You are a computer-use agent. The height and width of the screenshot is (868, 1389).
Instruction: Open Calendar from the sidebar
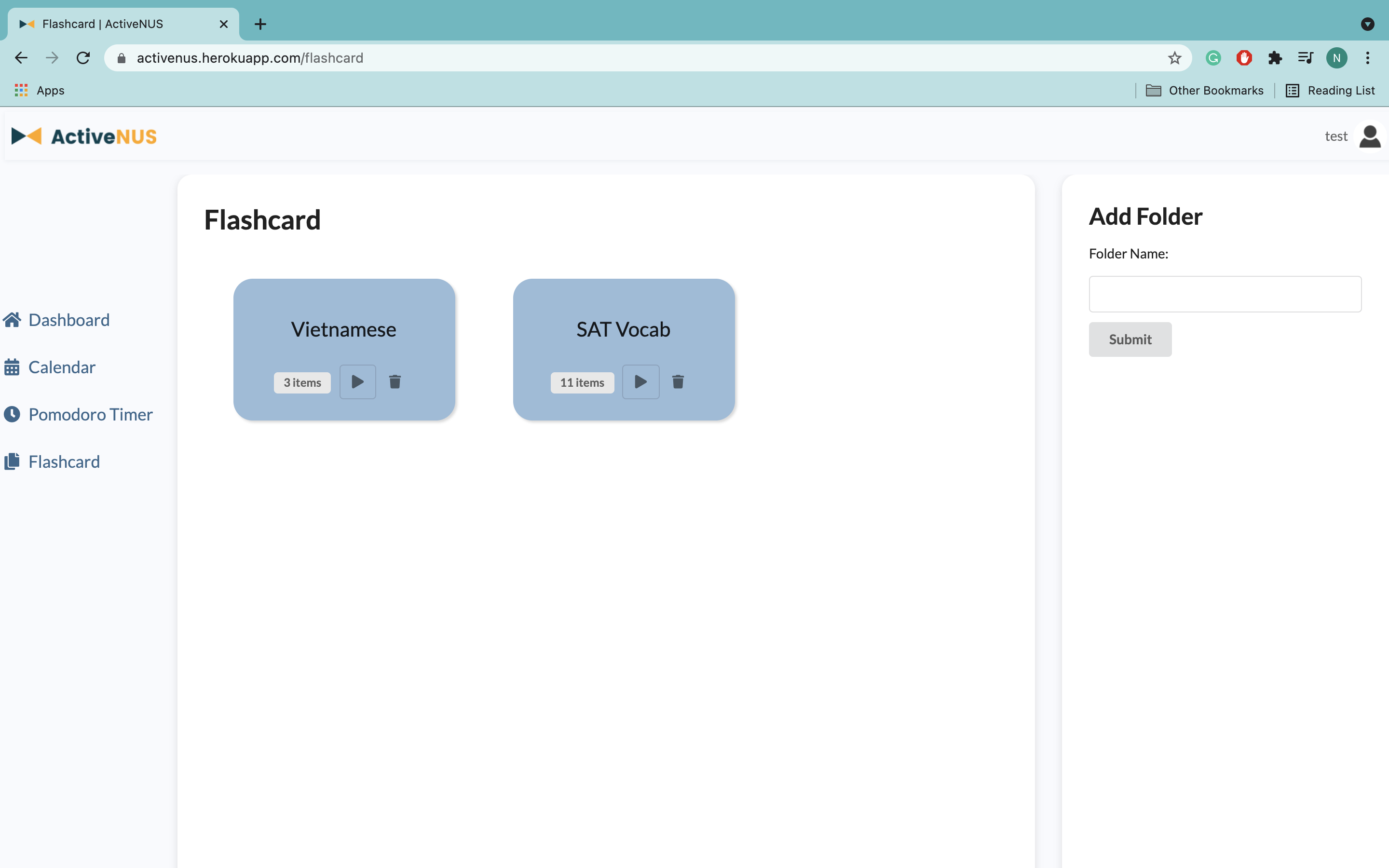[62, 367]
